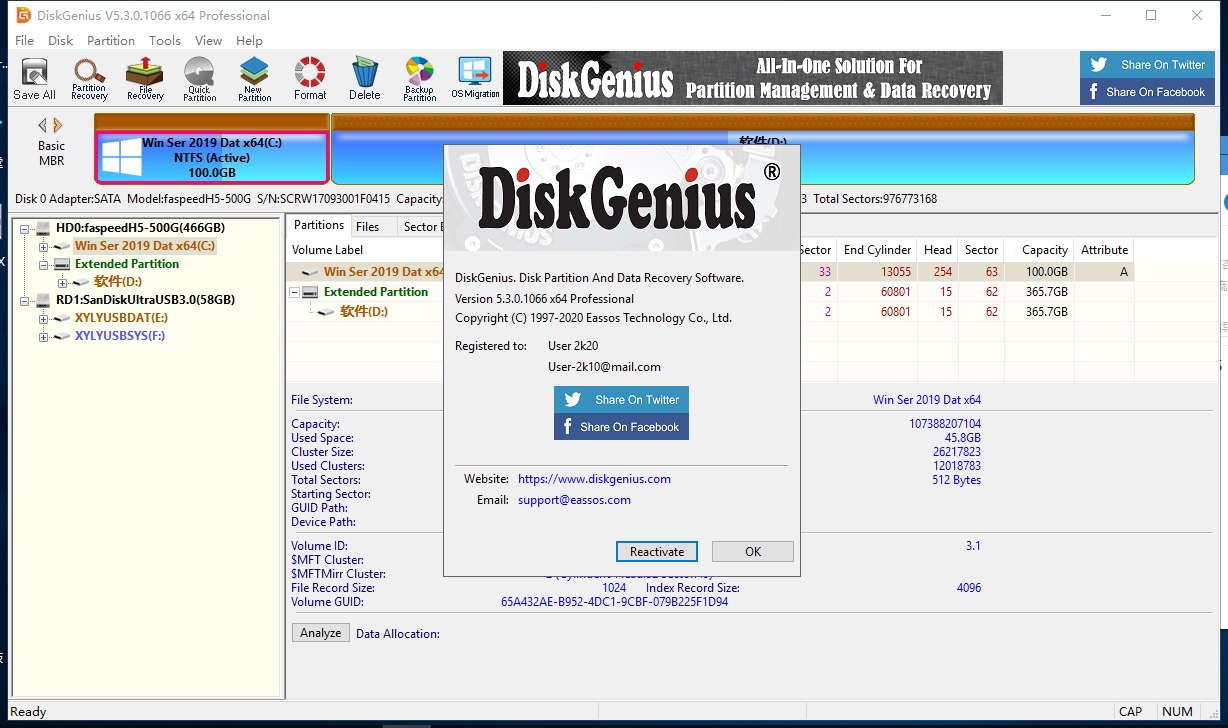This screenshot has width=1228, height=728.
Task: Click OK to close the About dialog
Action: tap(753, 552)
